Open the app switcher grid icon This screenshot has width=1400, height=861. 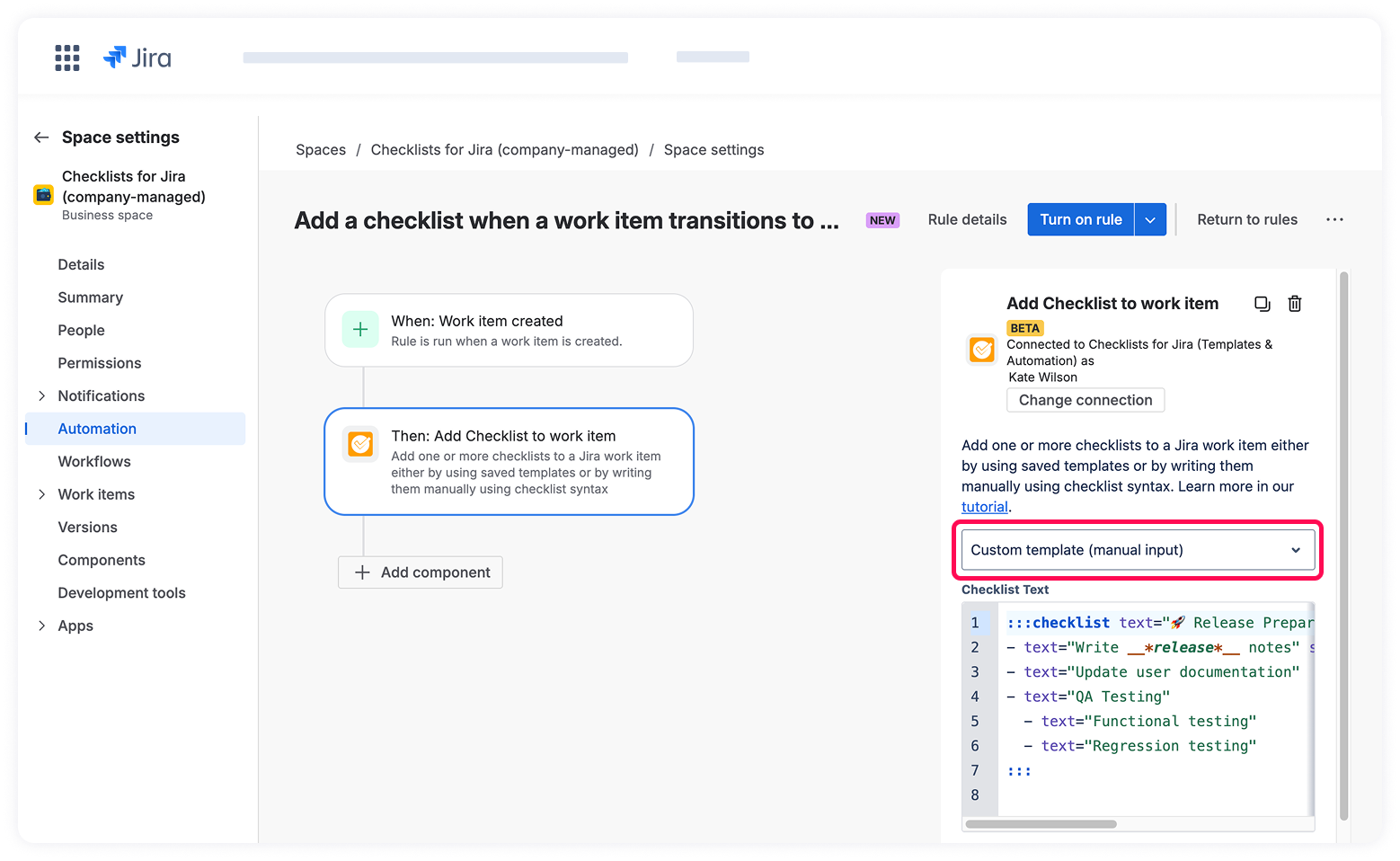[67, 58]
